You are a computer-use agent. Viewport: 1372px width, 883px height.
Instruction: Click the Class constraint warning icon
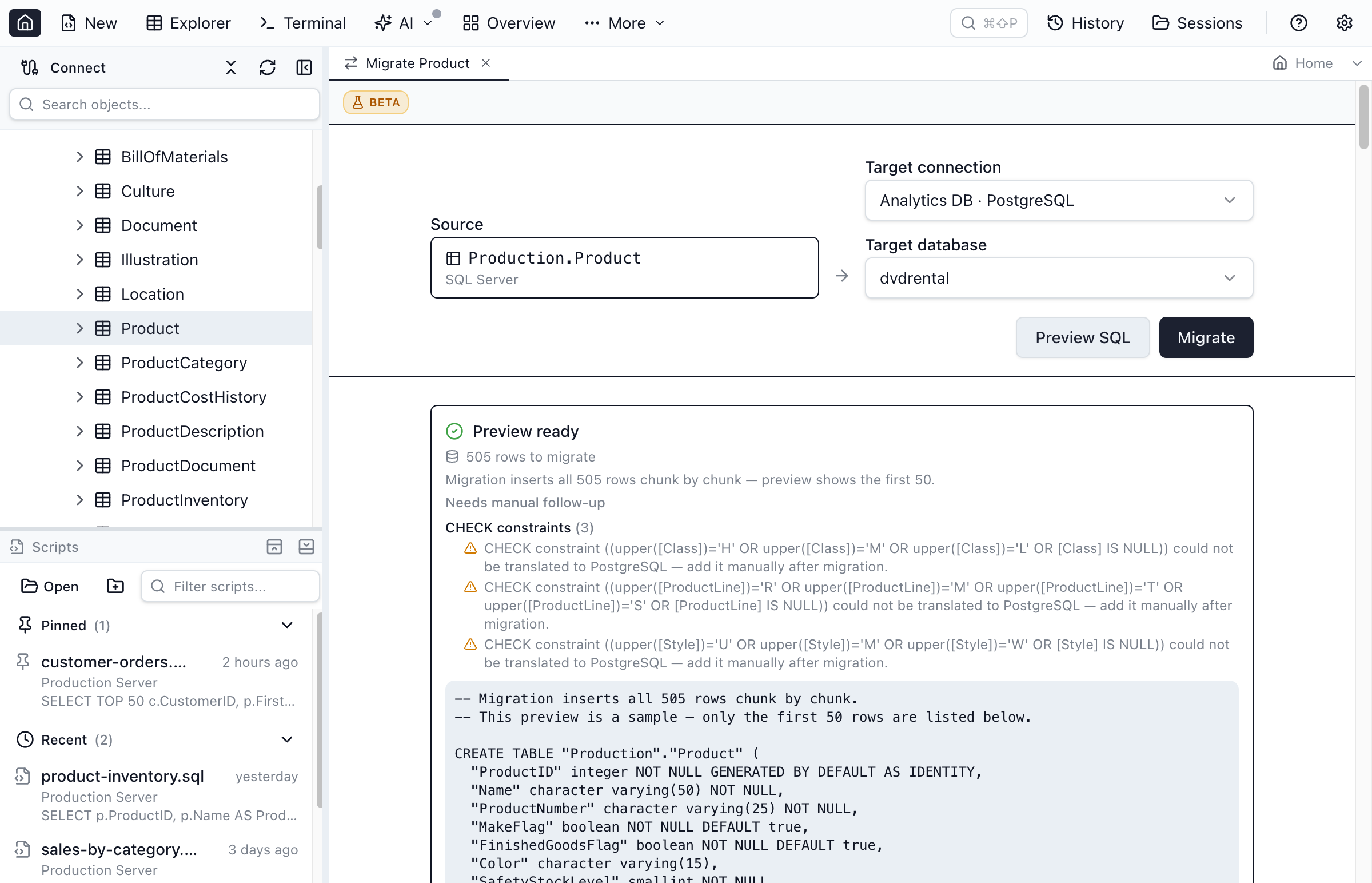pyautogui.click(x=470, y=548)
